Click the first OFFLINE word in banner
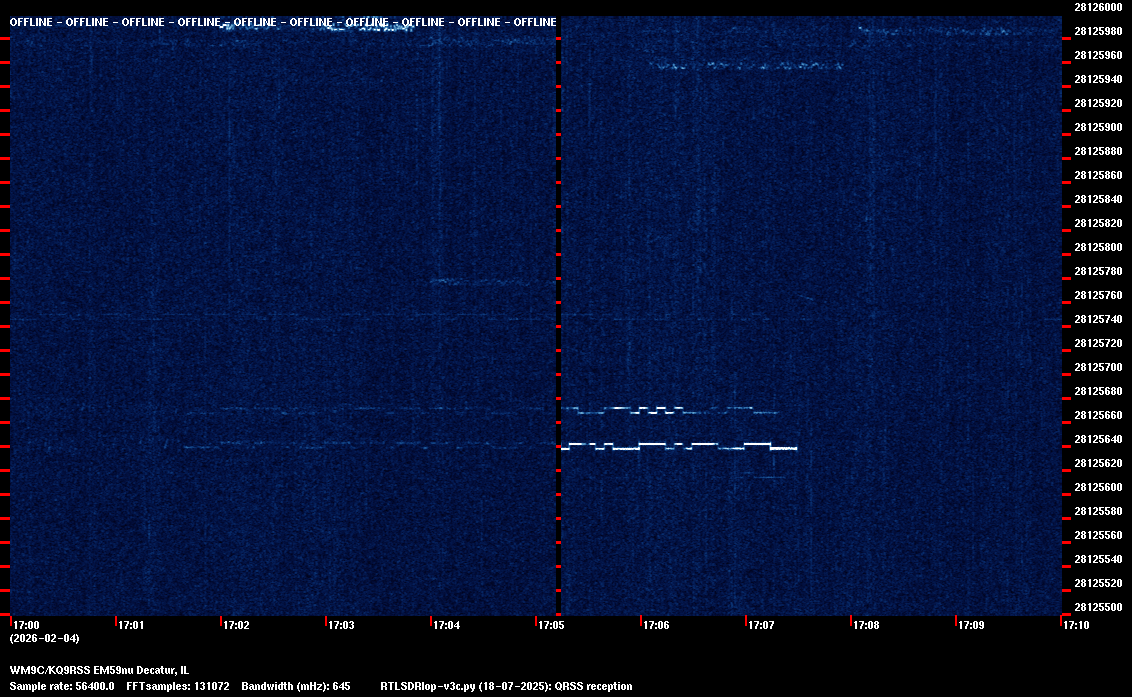Viewport: 1132px width, 697px height. click(32, 22)
